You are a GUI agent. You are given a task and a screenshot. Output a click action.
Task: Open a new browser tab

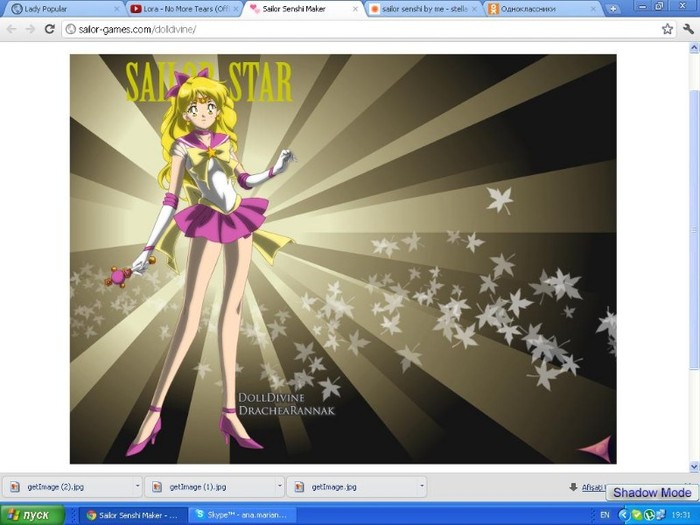[x=613, y=9]
